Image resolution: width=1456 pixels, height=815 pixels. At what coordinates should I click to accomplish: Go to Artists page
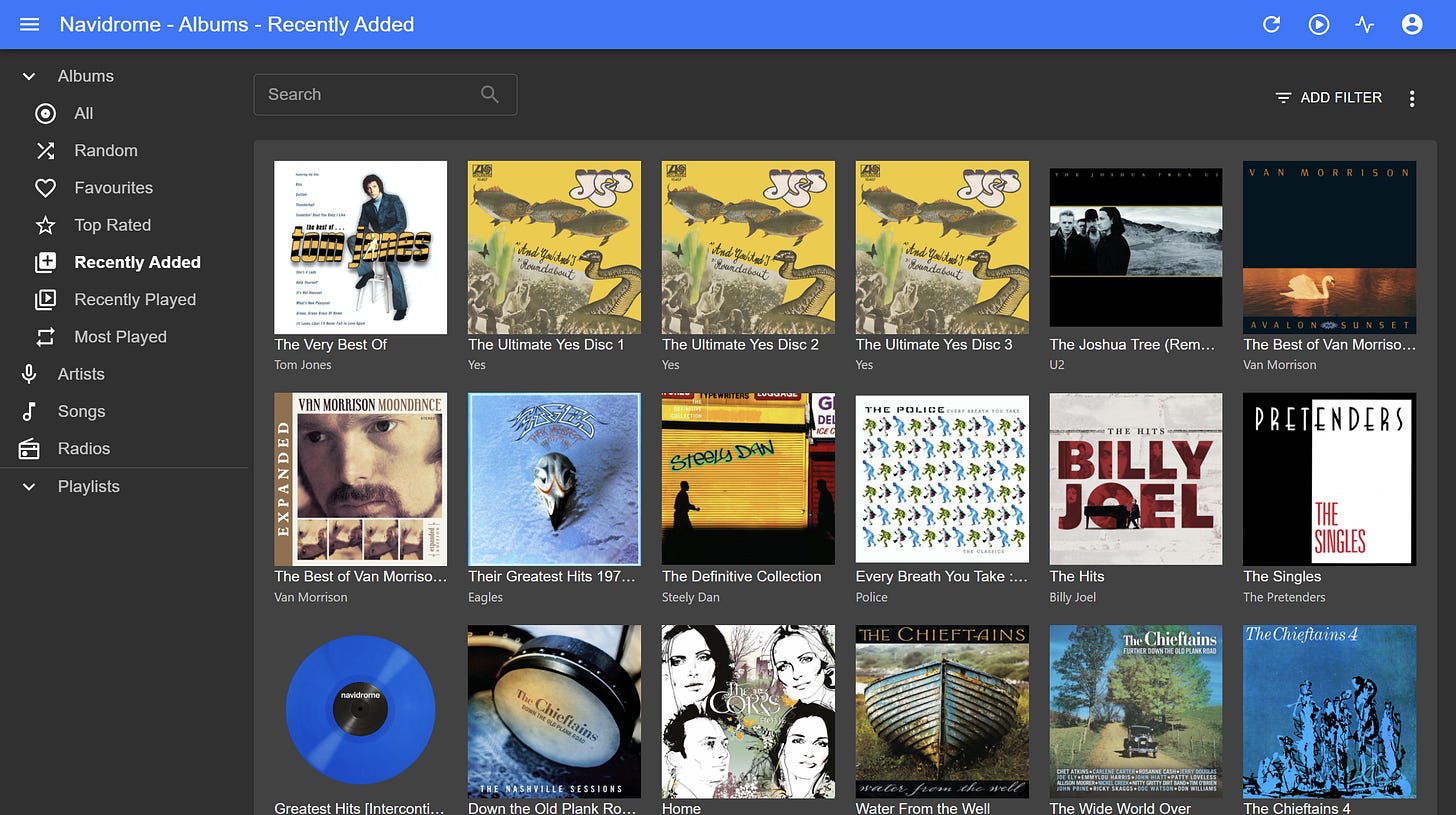point(81,374)
